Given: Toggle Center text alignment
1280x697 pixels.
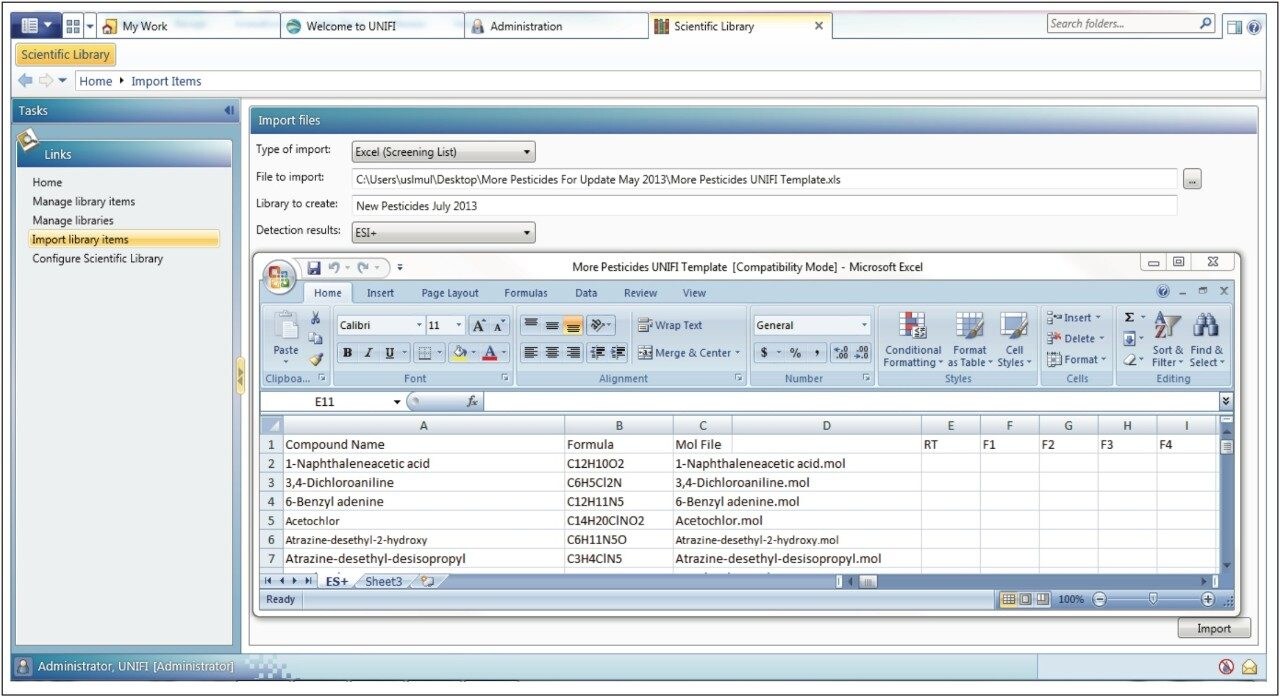Looking at the screenshot, I should pyautogui.click(x=552, y=352).
